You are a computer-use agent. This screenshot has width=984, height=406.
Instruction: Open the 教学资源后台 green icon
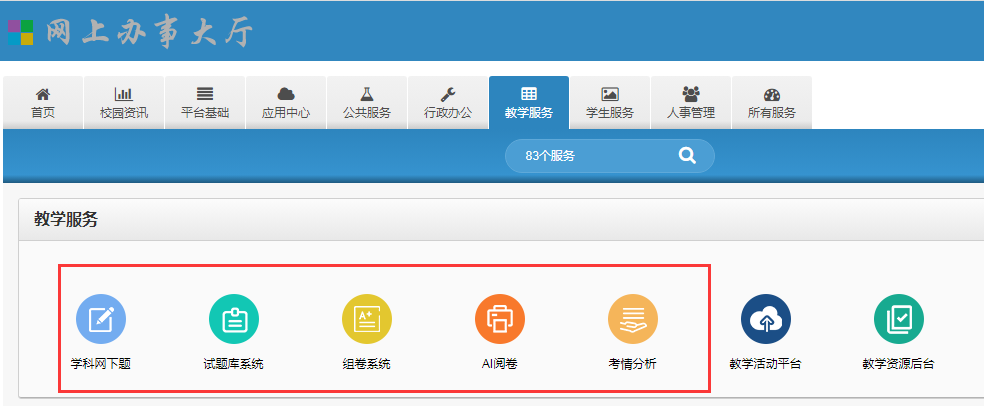[x=899, y=320]
